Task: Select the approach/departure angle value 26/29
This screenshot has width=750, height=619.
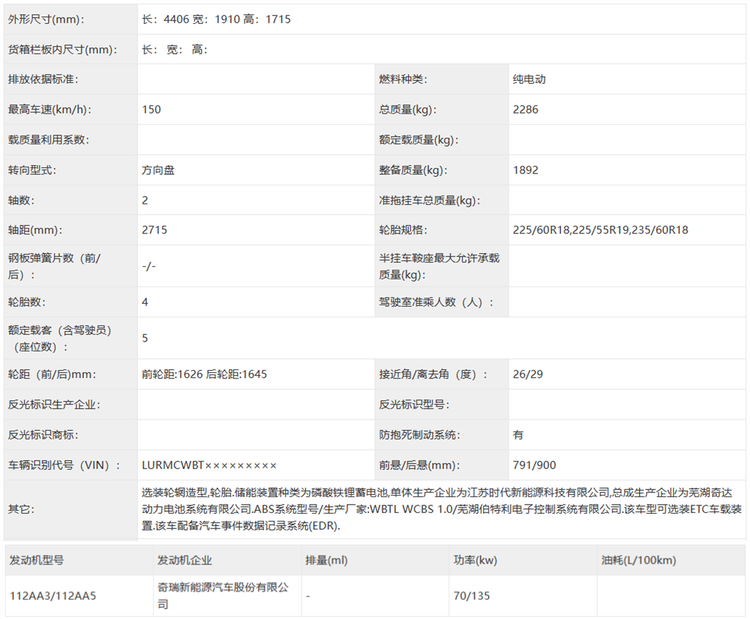Action: (526, 374)
